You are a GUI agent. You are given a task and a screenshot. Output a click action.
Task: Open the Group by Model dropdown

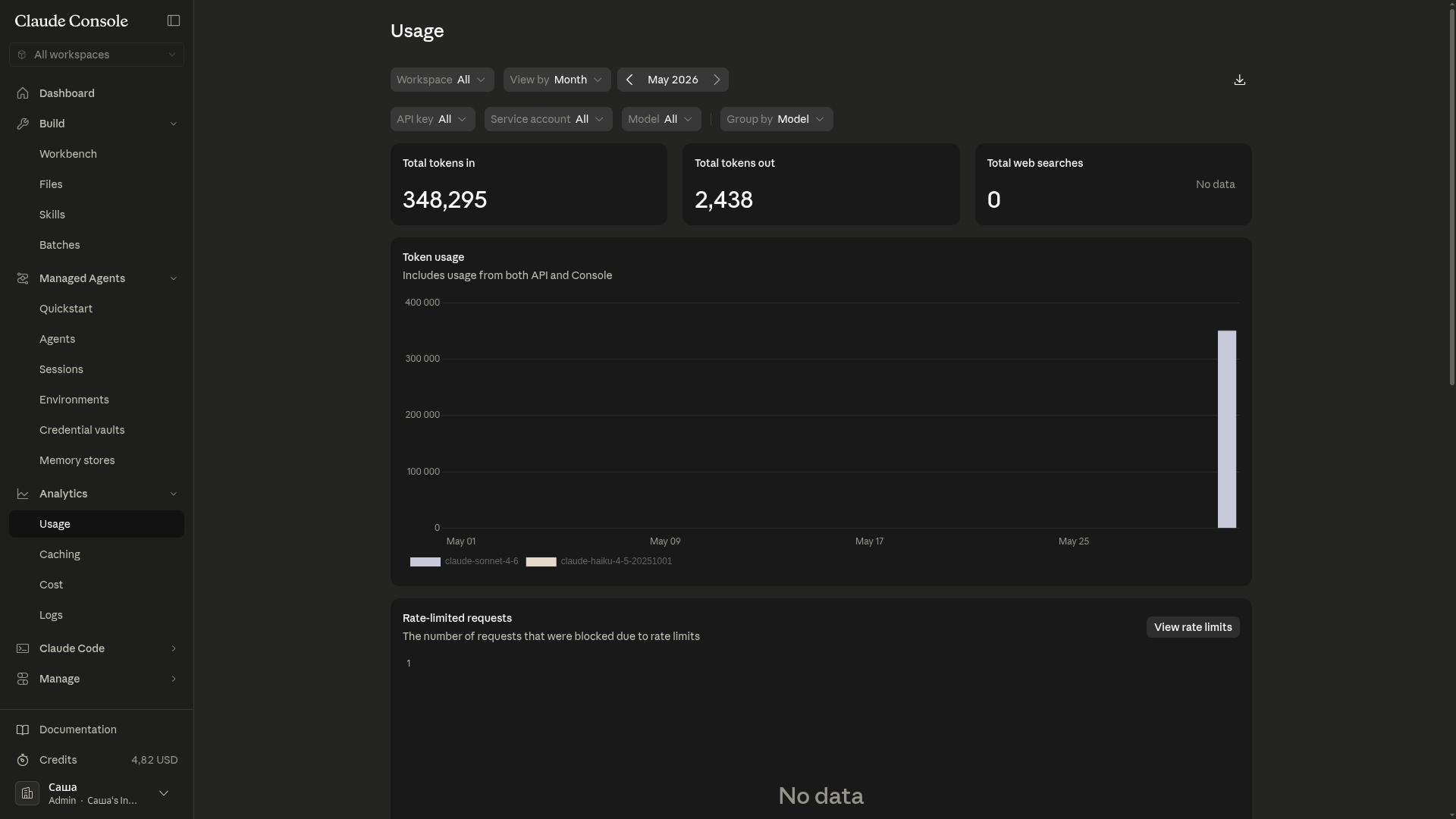coord(777,119)
